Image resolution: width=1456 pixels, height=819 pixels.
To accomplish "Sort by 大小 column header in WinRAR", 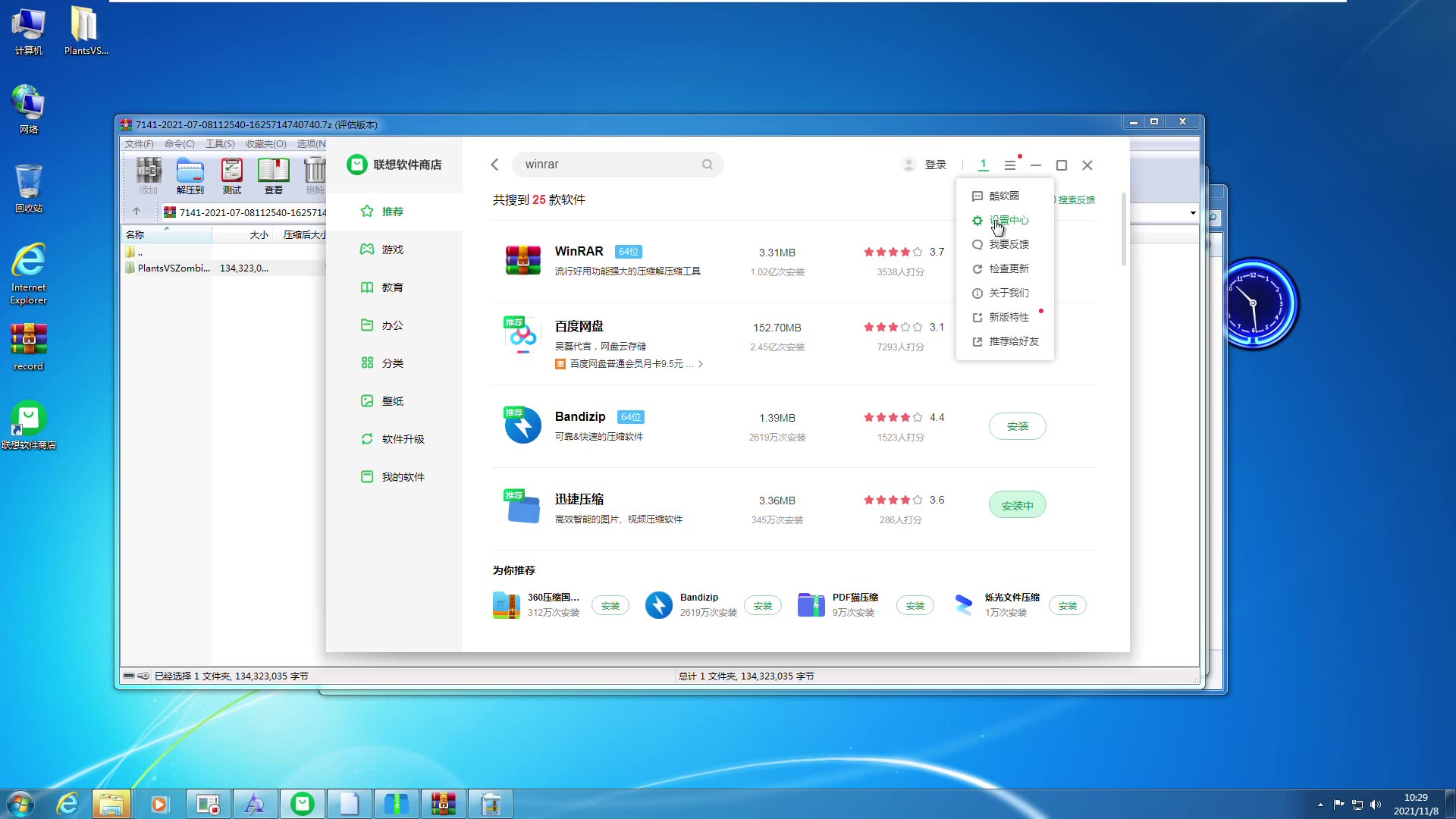I will point(243,235).
